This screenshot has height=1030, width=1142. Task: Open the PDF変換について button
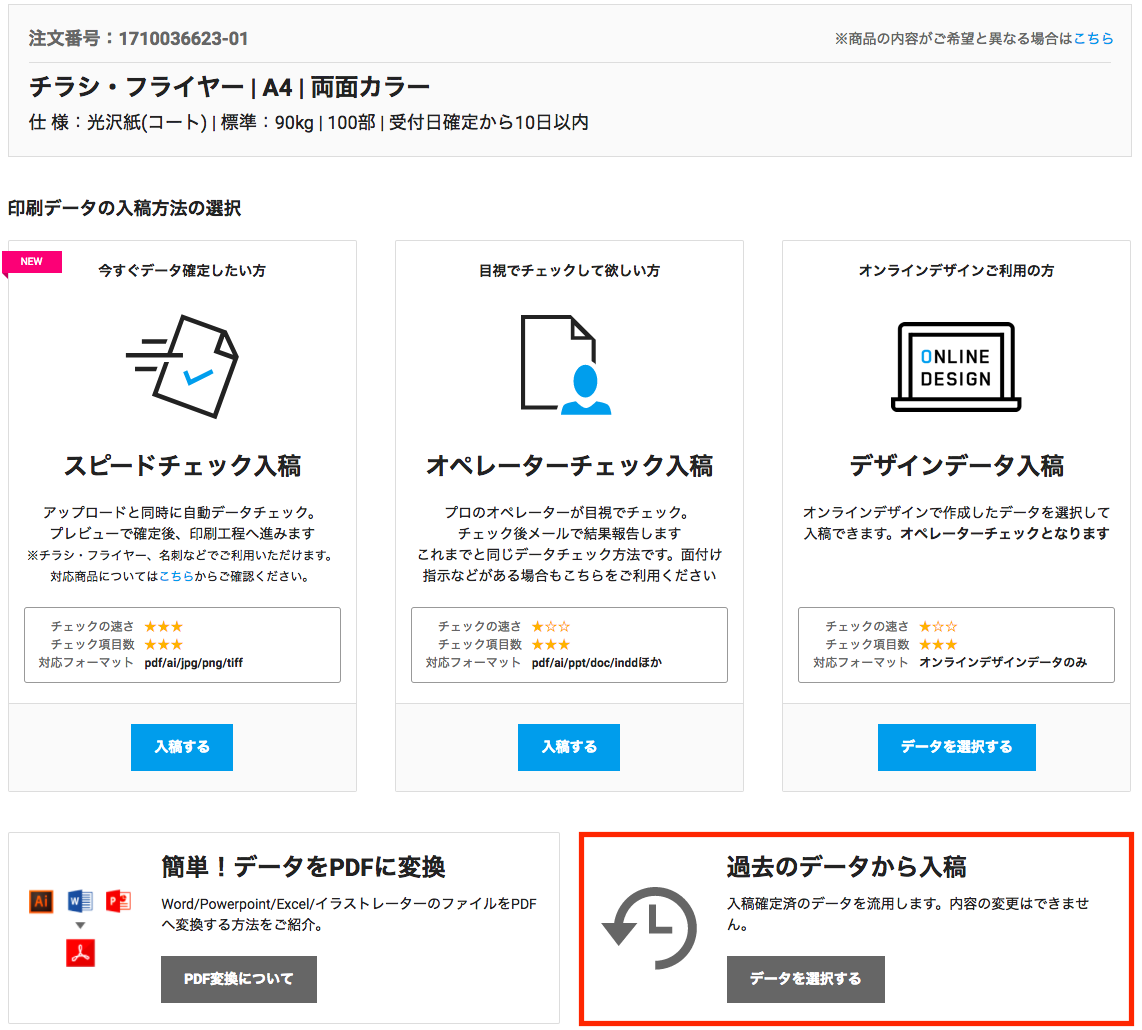(x=239, y=979)
